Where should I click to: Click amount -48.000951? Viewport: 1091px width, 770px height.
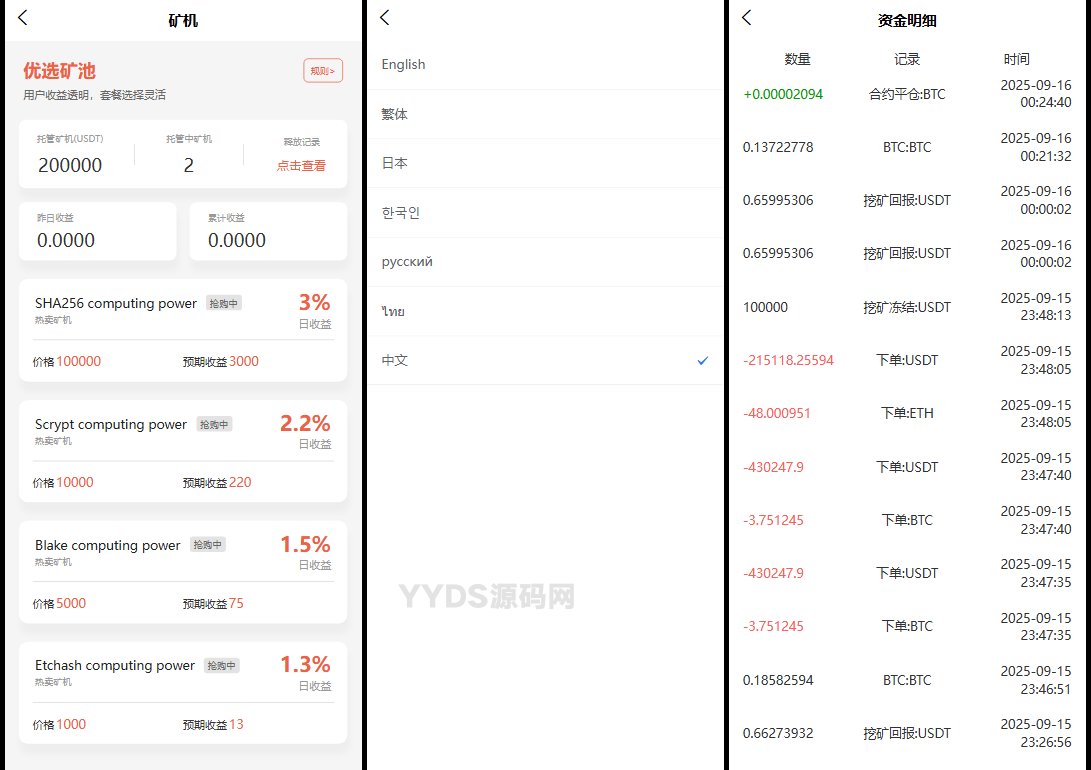(x=777, y=413)
